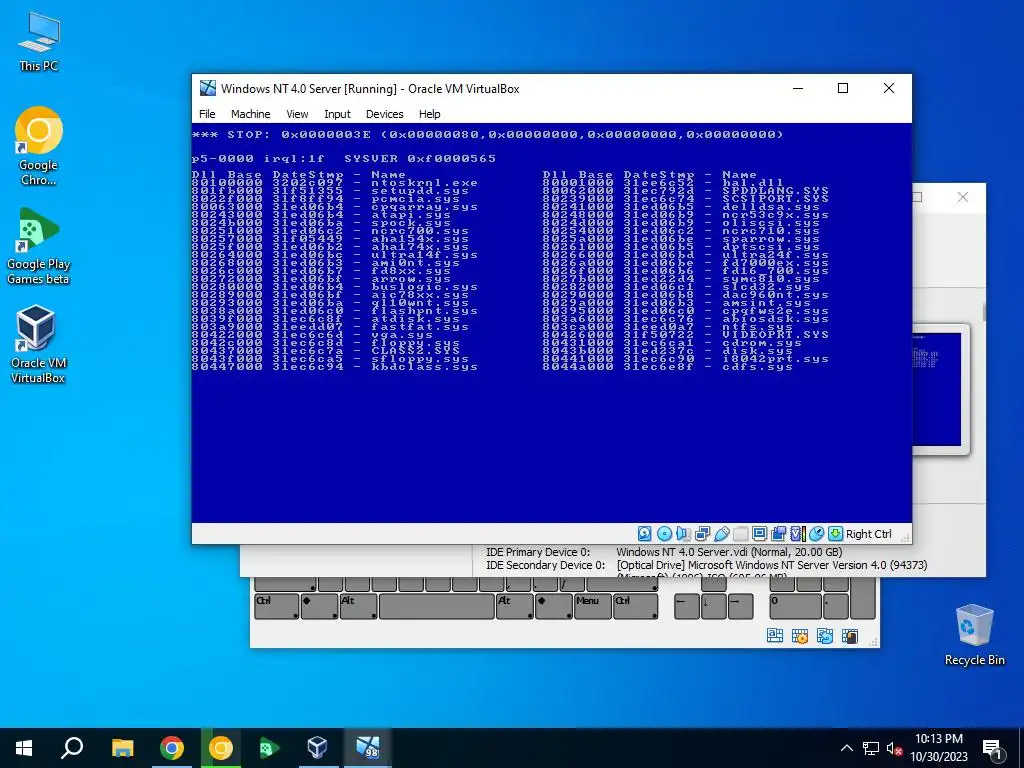Click the numpad 0 key on soft keyboard
Screen dimensions: 1024x768
pyautogui.click(x=795, y=605)
